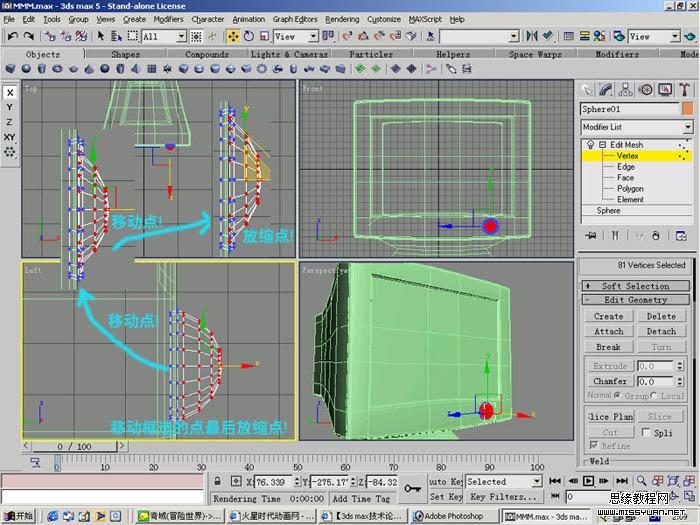This screenshot has width=700, height=525.
Task: Open the Material Editor icon
Action: pyautogui.click(x=600, y=36)
